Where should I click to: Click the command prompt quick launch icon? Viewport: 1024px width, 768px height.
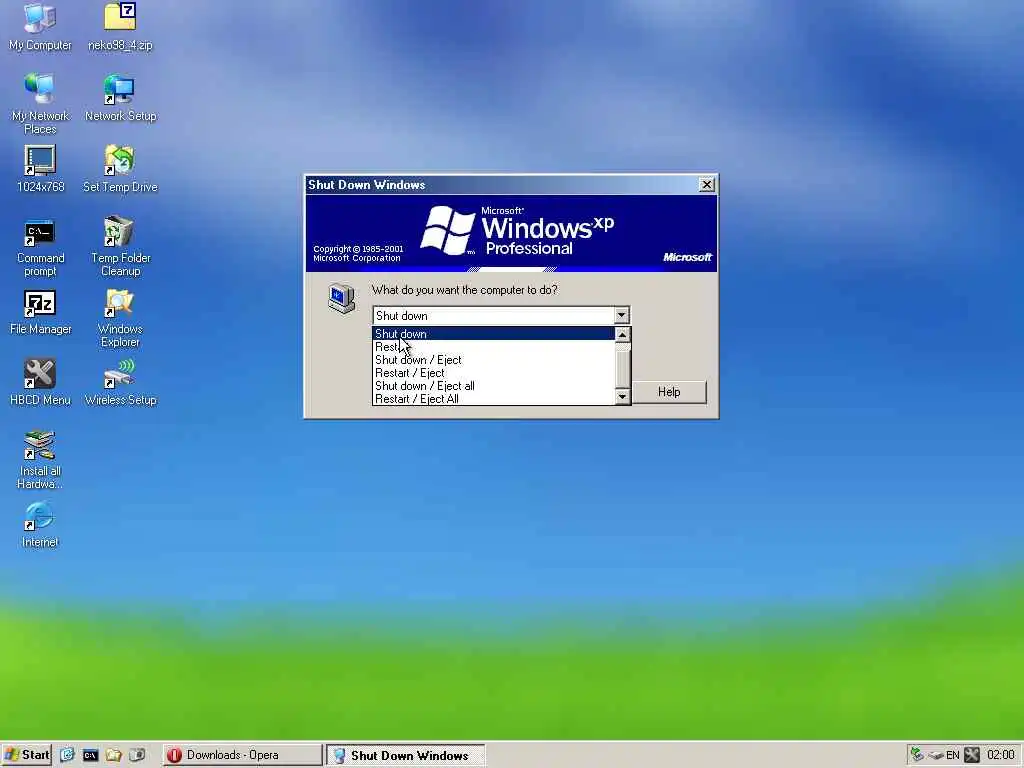[90, 755]
